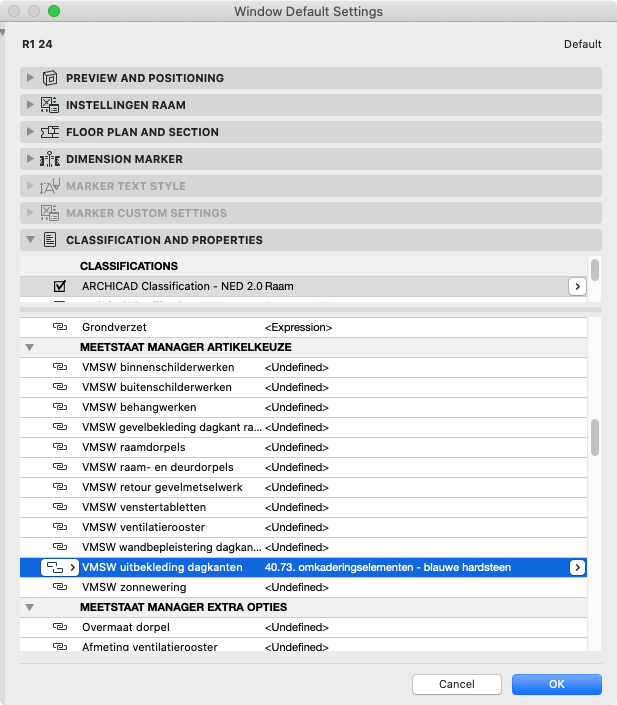The image size is (617, 705).
Task: Toggle link icon for Overmaat dorpel
Action: [59, 628]
